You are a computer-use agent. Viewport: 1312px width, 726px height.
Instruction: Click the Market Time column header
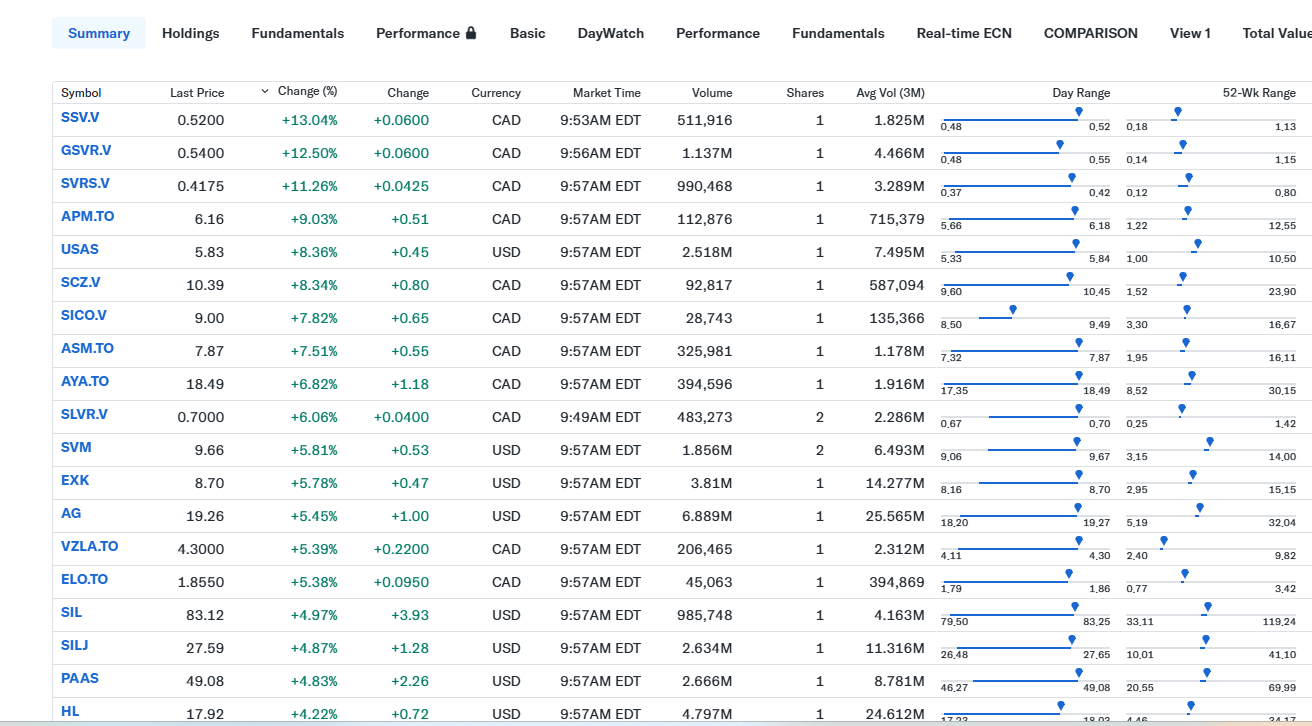606,93
